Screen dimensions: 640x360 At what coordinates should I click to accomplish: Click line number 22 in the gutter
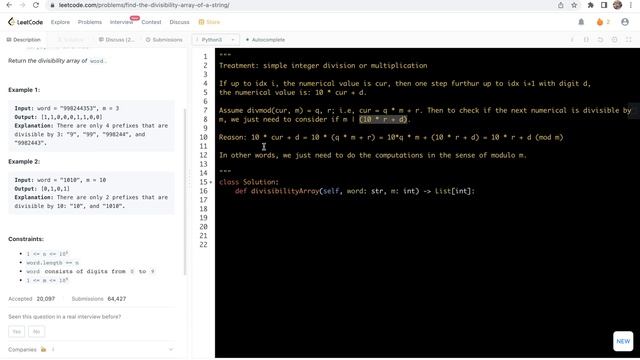pyautogui.click(x=203, y=245)
